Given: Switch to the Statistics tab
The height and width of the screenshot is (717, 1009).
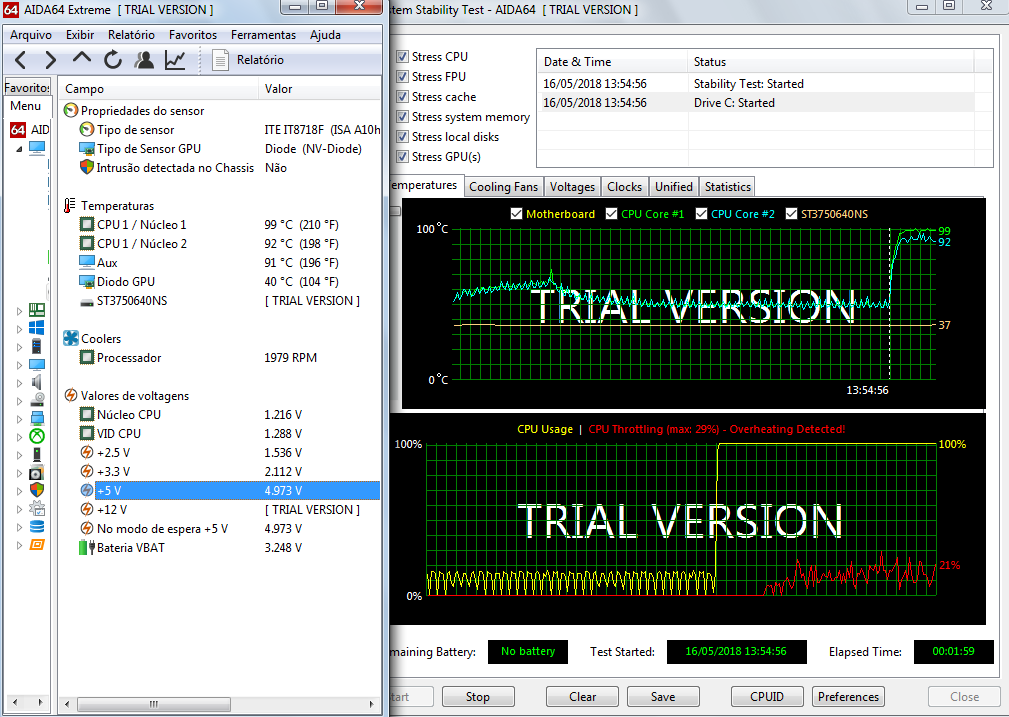Looking at the screenshot, I should (728, 187).
